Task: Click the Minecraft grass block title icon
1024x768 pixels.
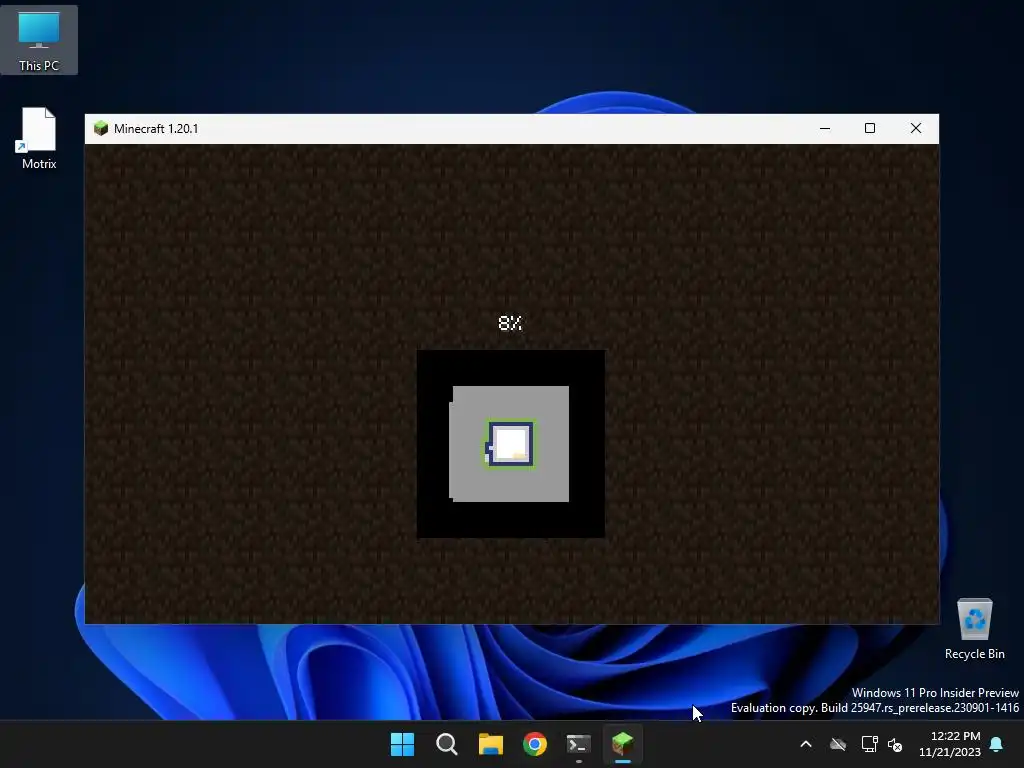Action: click(x=101, y=128)
